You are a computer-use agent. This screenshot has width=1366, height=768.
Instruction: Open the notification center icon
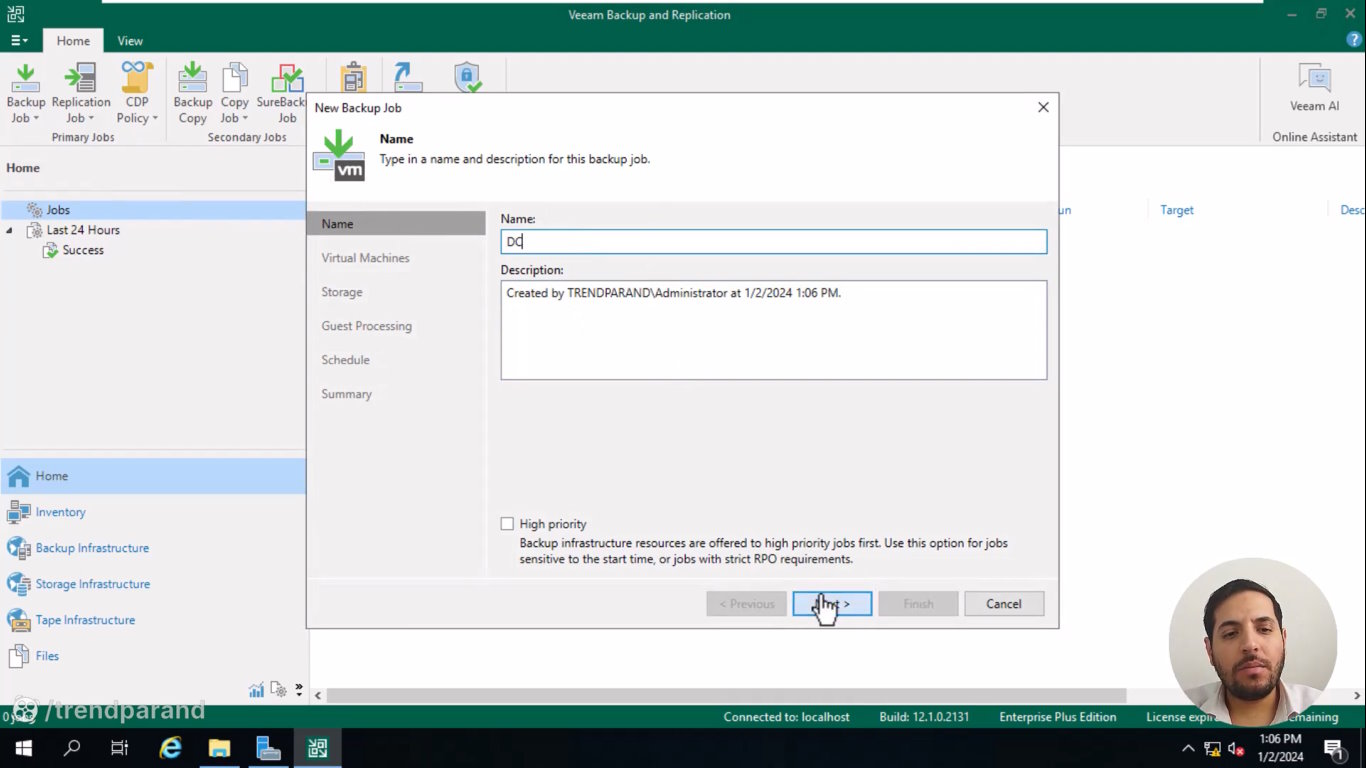[1333, 748]
